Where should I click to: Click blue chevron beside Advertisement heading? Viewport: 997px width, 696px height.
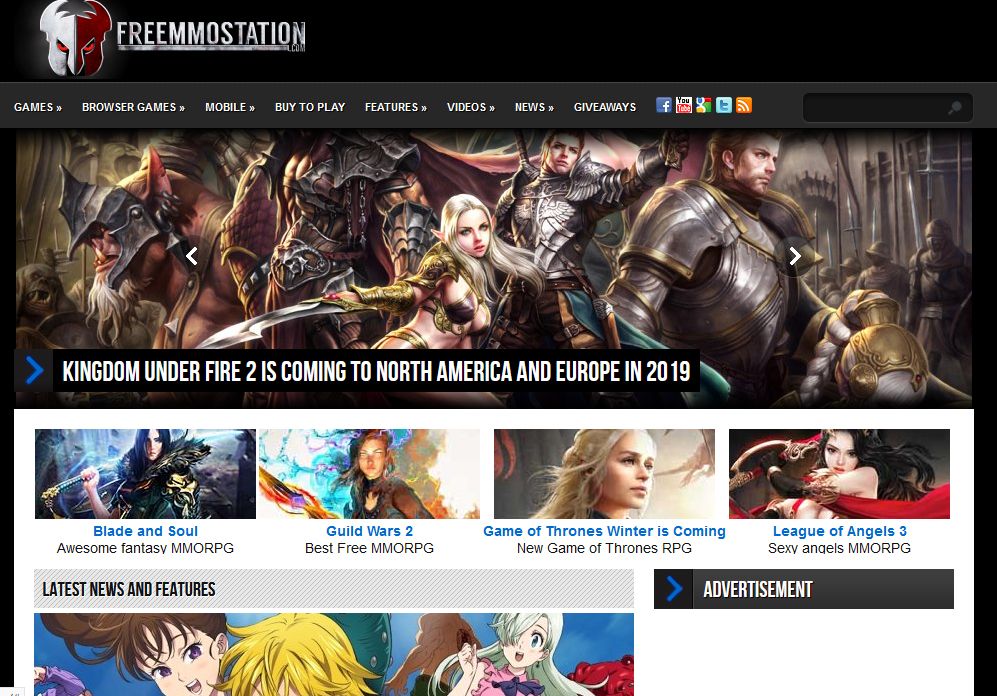(x=674, y=589)
